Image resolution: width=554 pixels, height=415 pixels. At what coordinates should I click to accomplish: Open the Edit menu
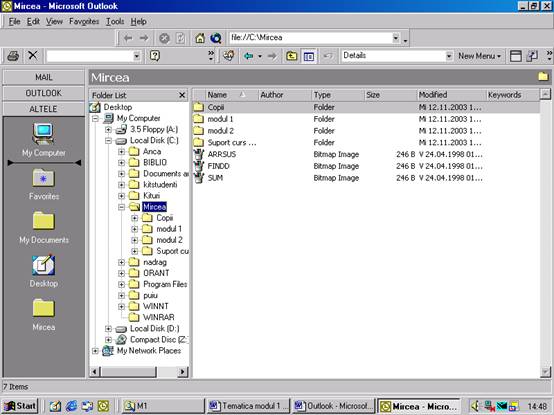tap(33, 22)
